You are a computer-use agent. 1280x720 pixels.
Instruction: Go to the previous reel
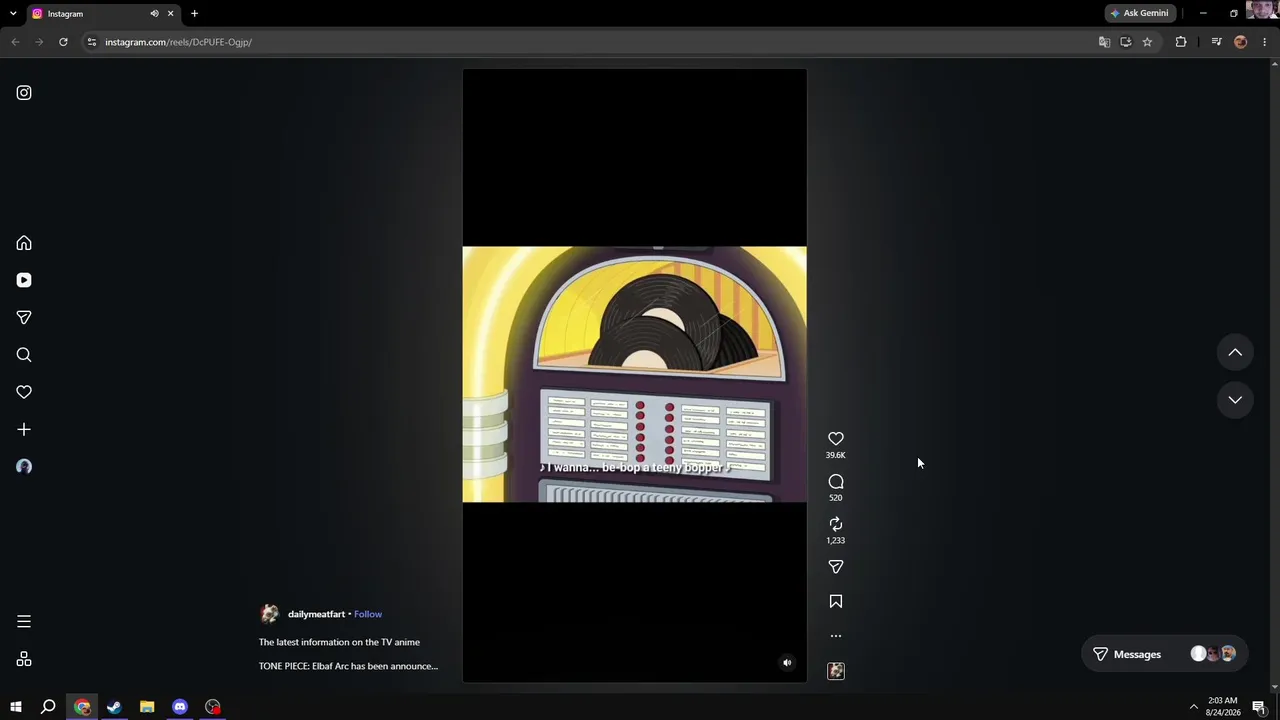1235,352
